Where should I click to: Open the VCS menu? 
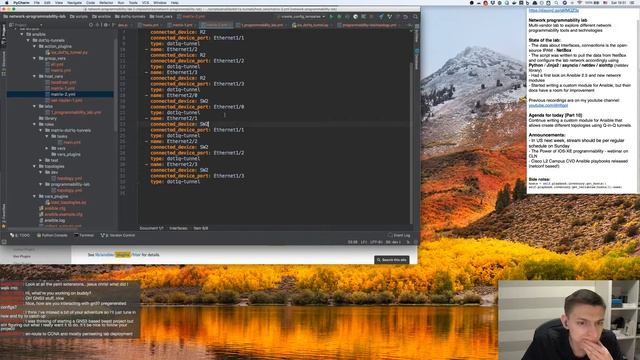[145, 2]
